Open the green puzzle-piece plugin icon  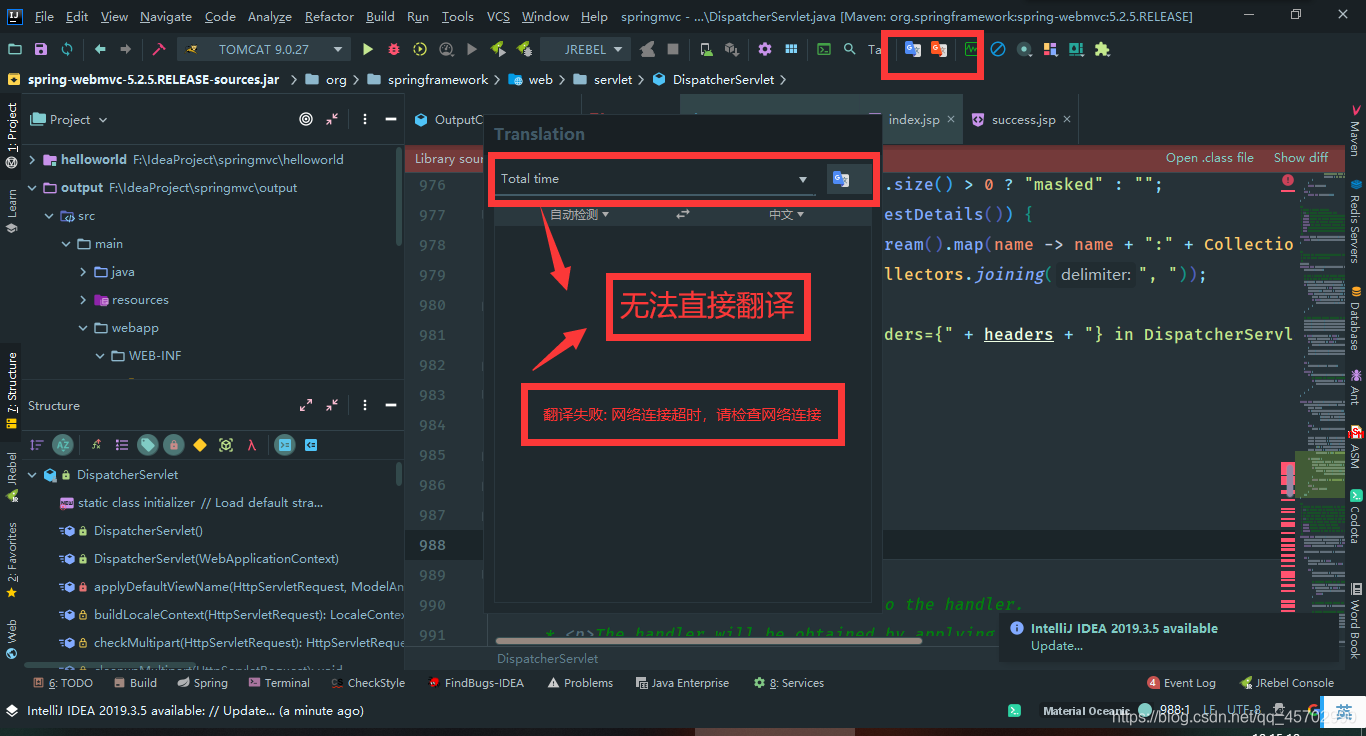(x=1102, y=49)
